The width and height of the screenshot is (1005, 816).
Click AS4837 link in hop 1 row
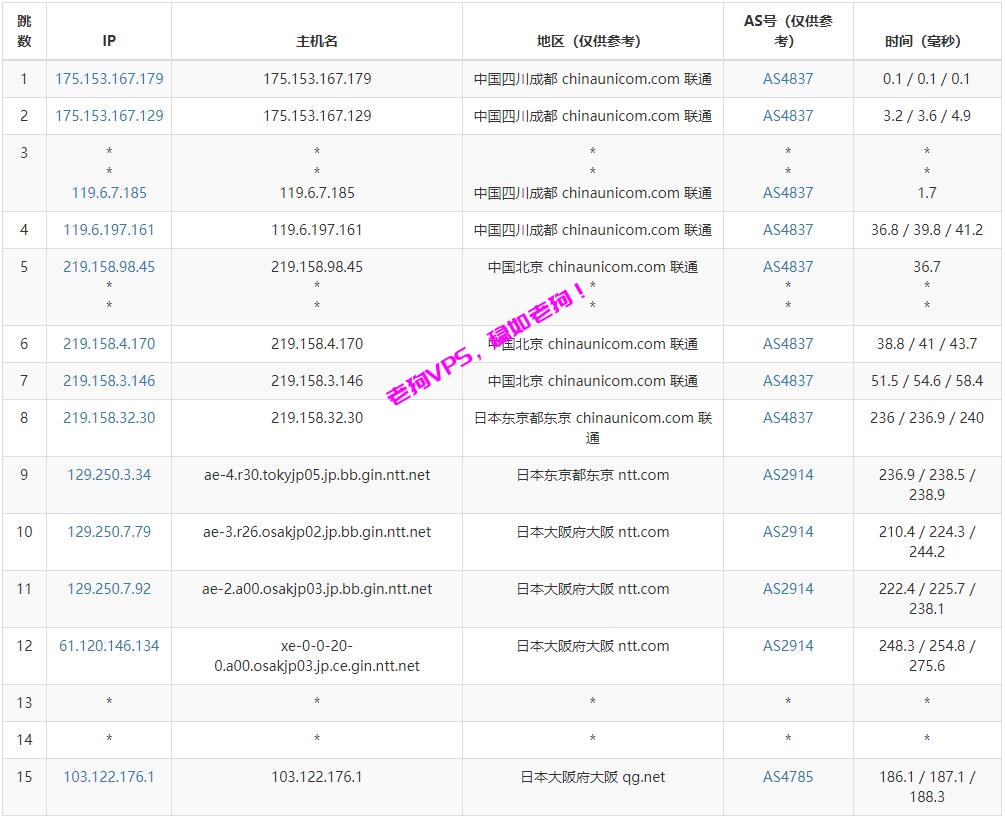click(788, 79)
